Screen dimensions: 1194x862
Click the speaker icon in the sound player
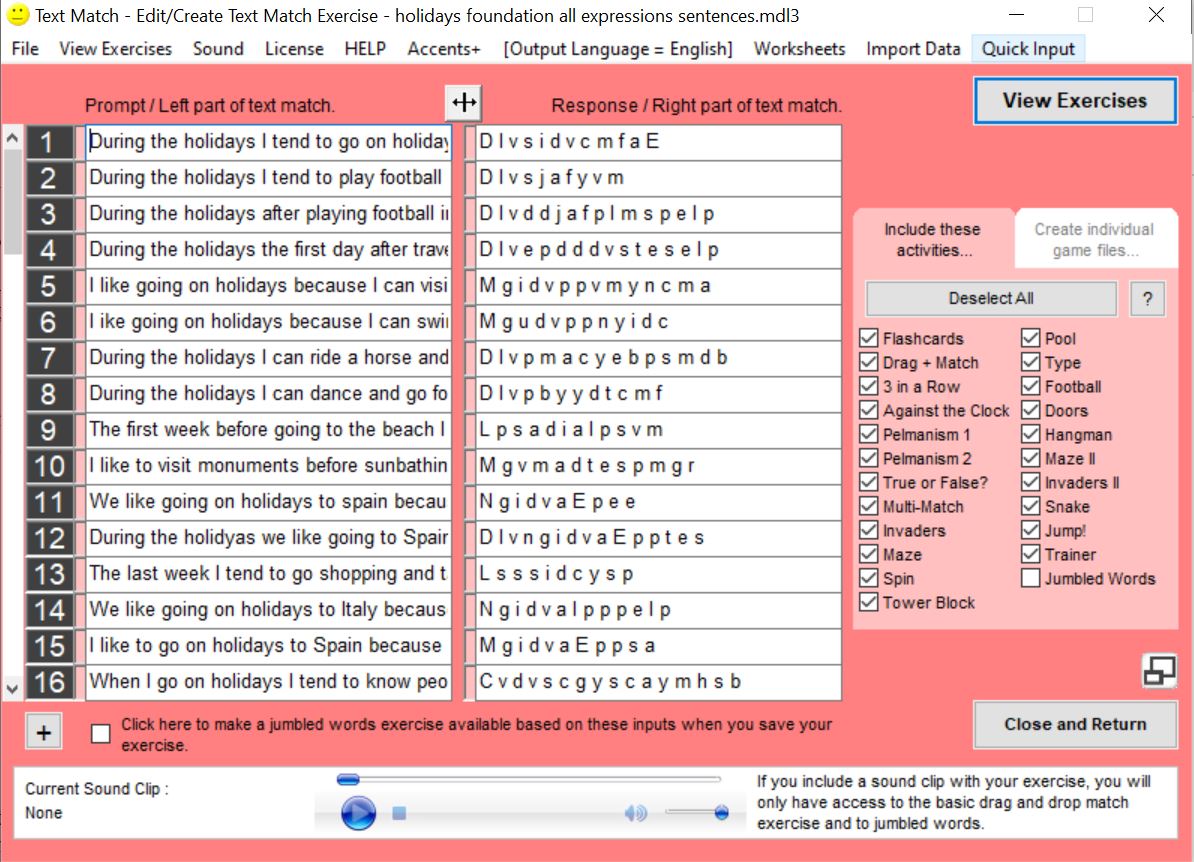pyautogui.click(x=634, y=813)
